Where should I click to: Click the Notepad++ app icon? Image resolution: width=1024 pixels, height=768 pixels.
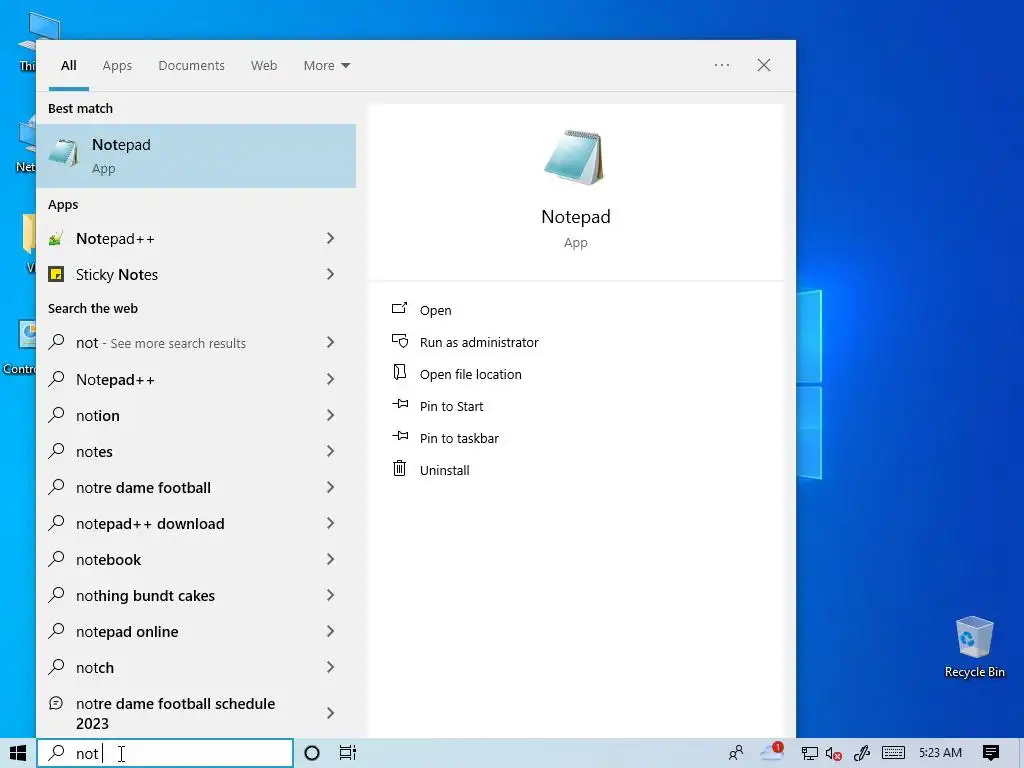(56, 239)
